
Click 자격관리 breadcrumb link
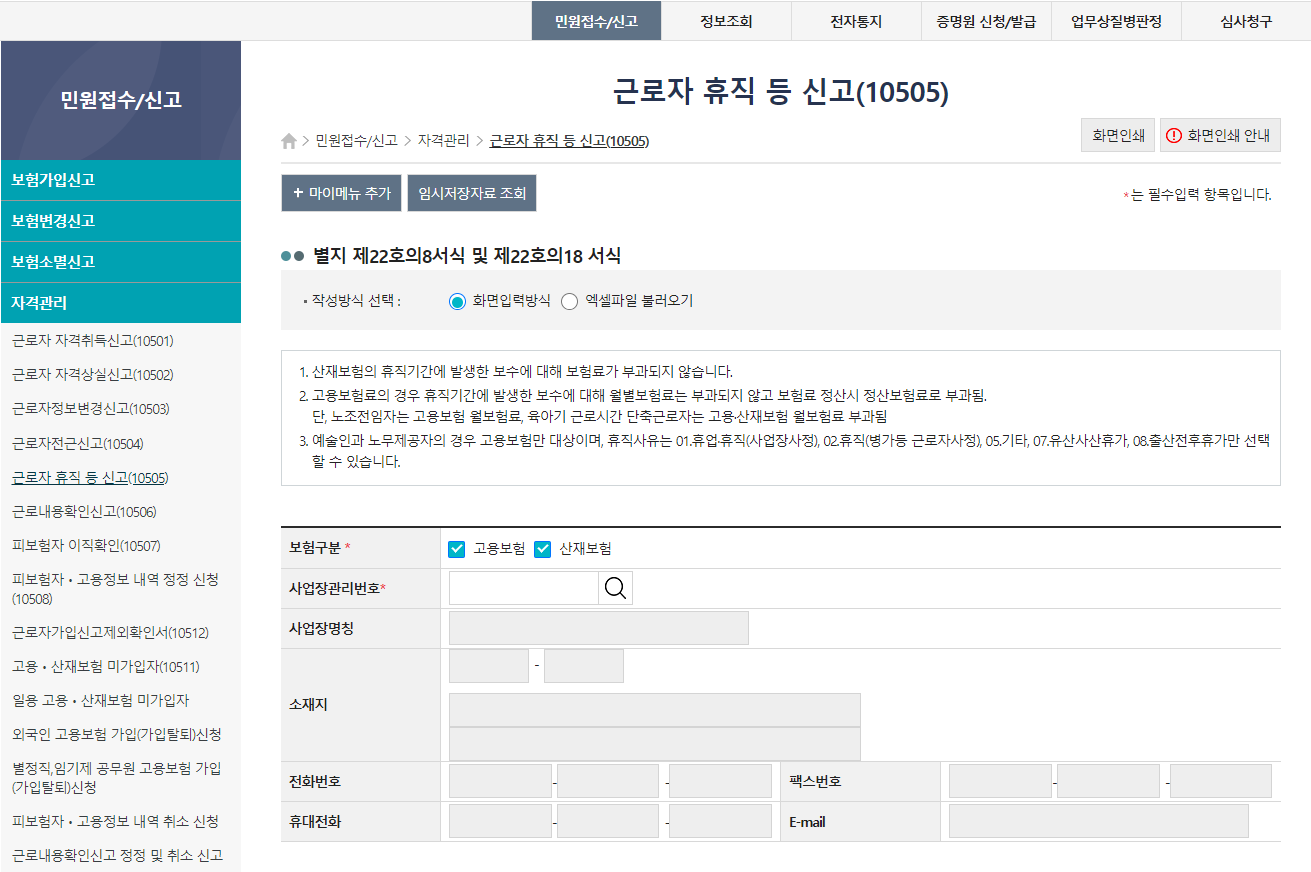(443, 141)
